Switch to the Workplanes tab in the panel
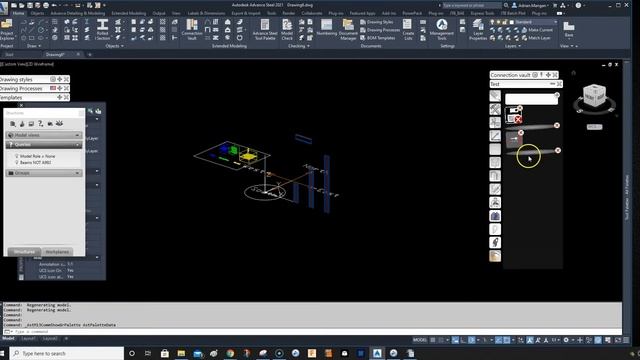The width and height of the screenshot is (640, 360). click(57, 252)
